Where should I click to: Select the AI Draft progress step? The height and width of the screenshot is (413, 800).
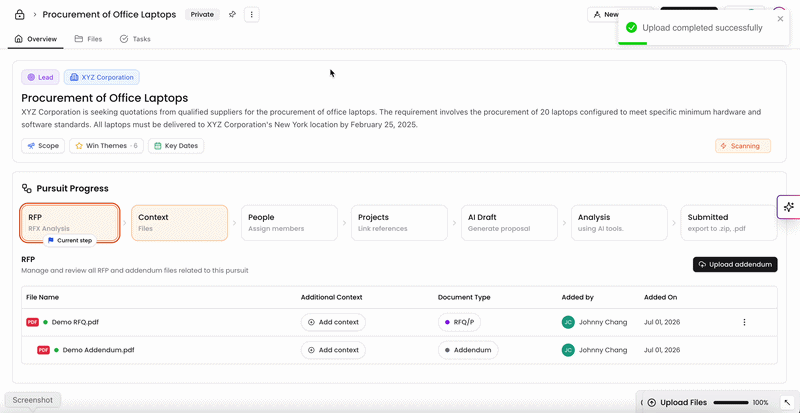tap(509, 223)
